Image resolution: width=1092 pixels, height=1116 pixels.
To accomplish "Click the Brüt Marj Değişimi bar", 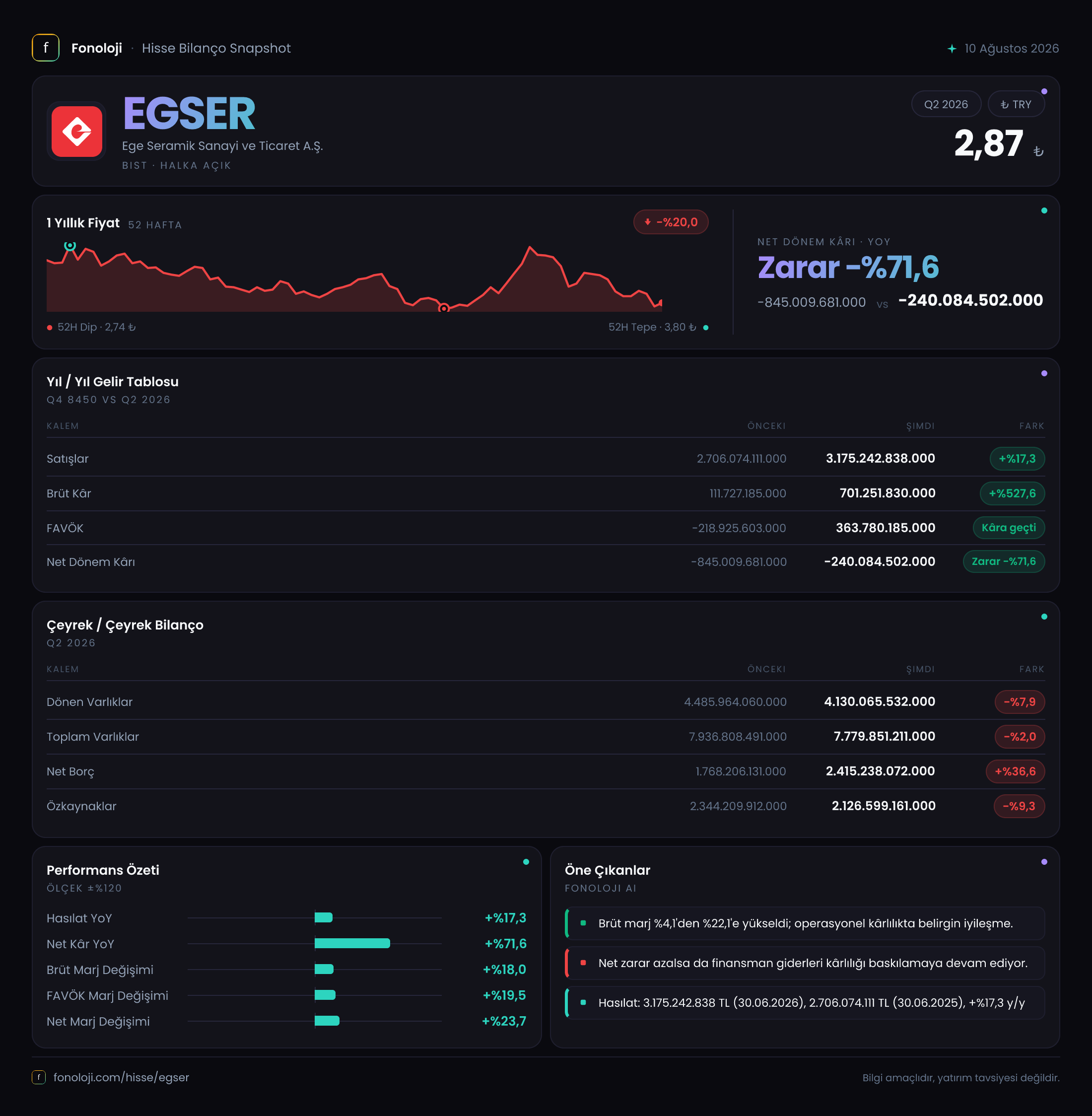I will click(x=324, y=969).
